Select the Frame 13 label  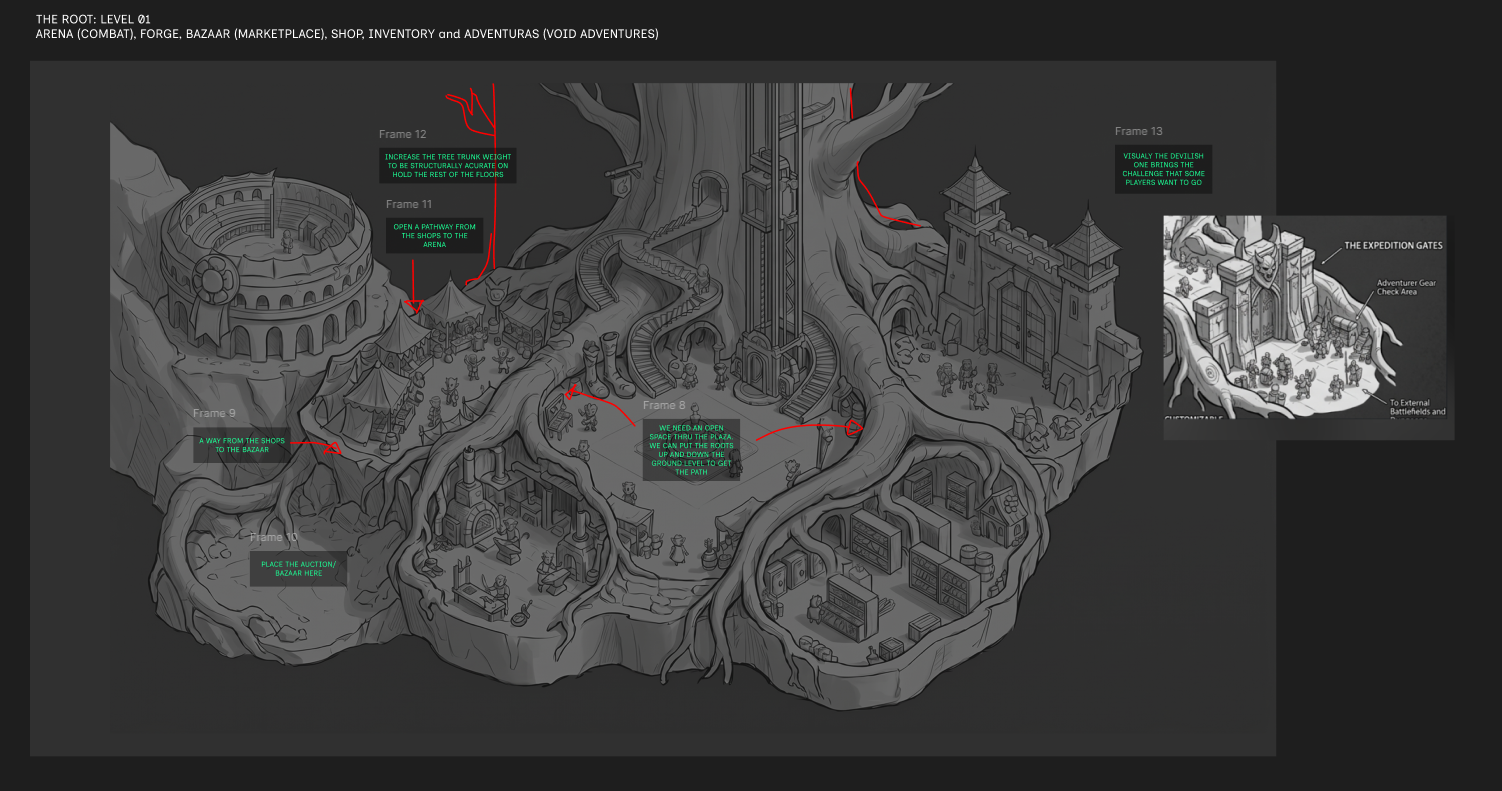[1139, 131]
